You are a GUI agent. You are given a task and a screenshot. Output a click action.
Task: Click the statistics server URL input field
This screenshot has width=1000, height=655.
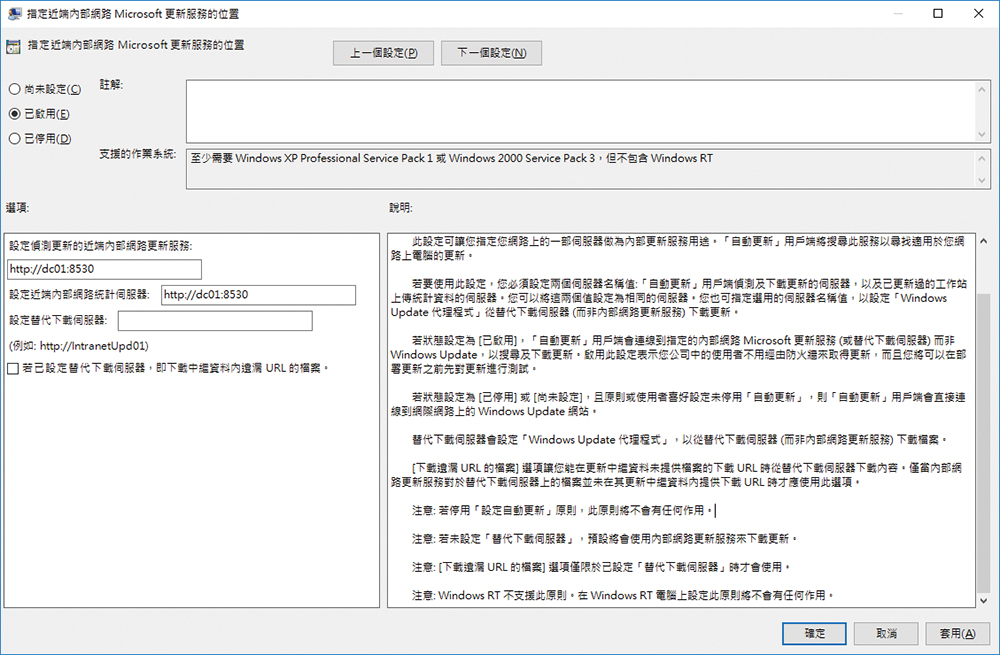258,295
